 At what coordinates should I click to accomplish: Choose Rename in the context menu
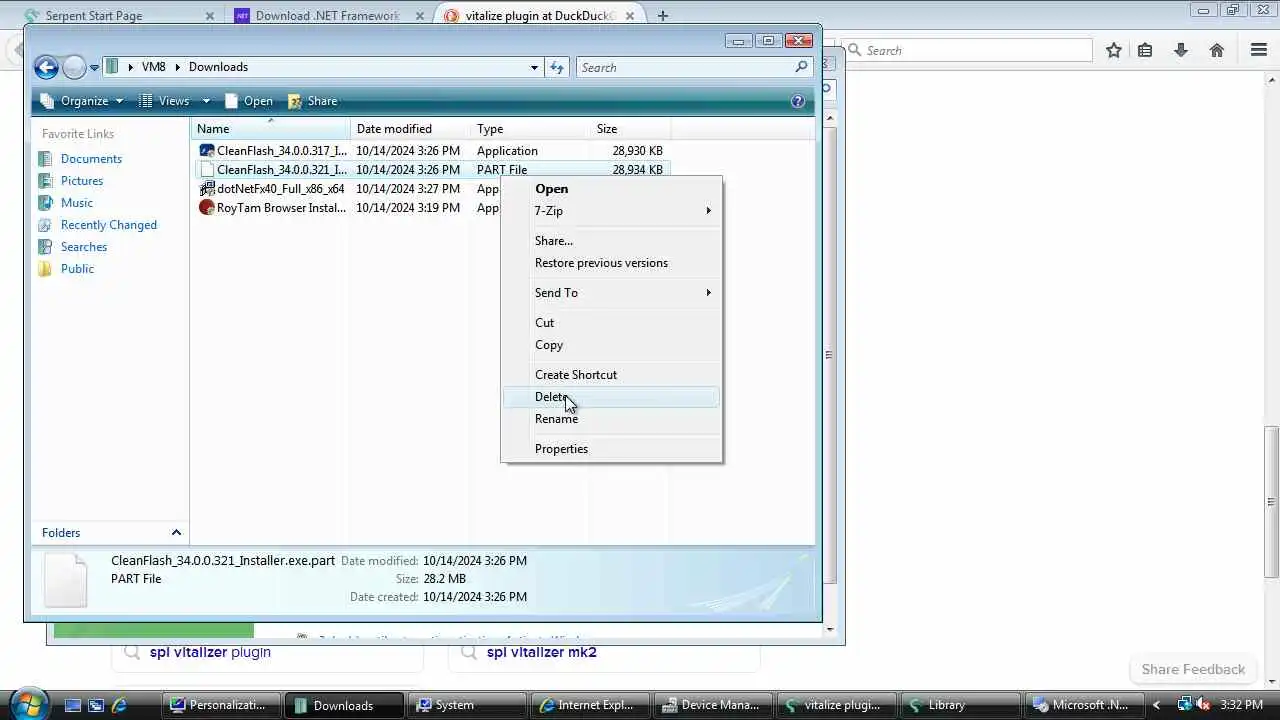[x=611, y=419]
